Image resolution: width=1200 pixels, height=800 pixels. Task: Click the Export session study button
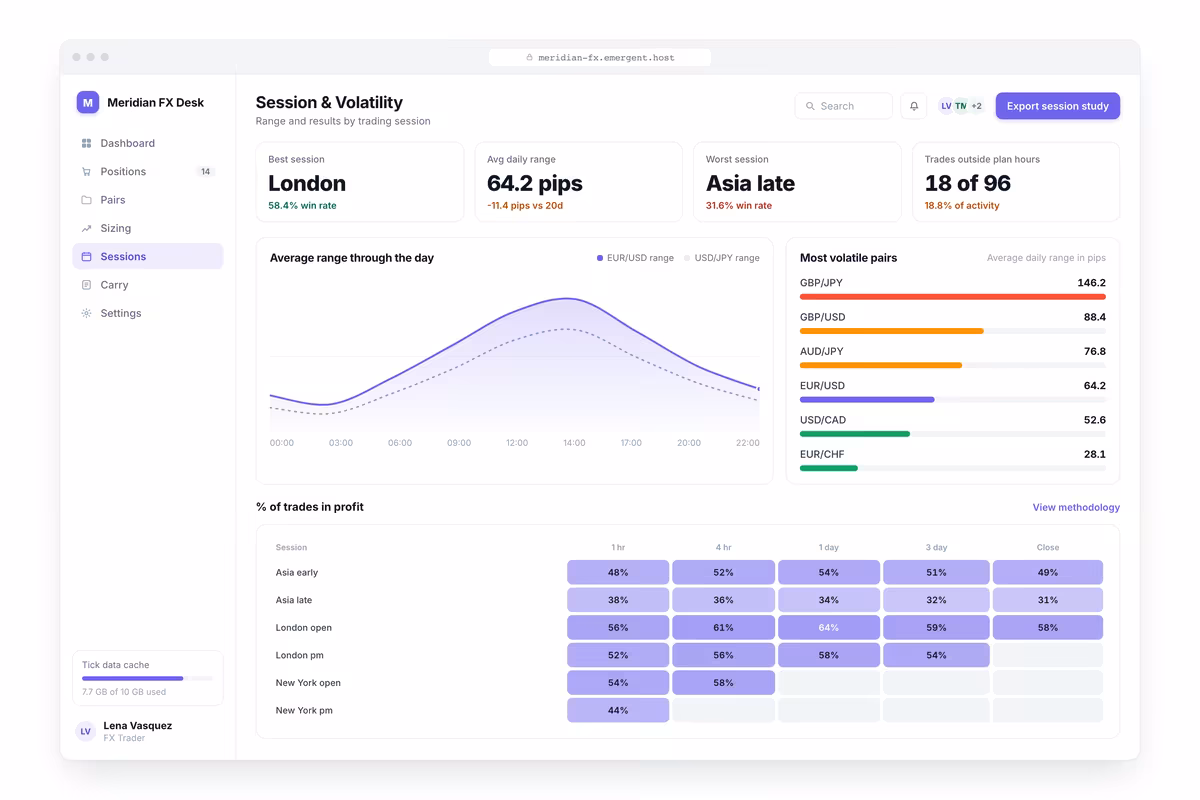coord(1058,106)
